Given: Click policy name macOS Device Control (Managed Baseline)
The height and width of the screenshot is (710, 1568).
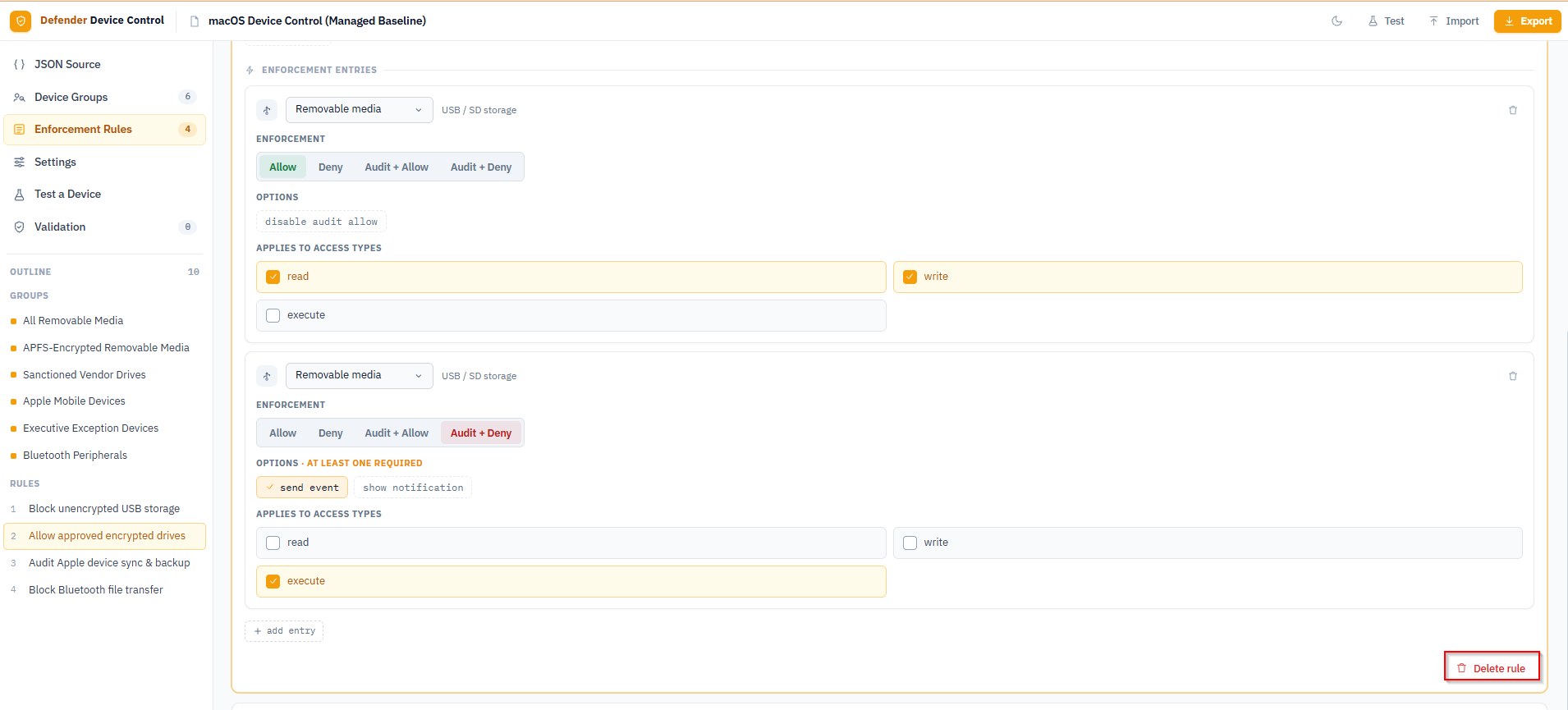Looking at the screenshot, I should point(317,21).
